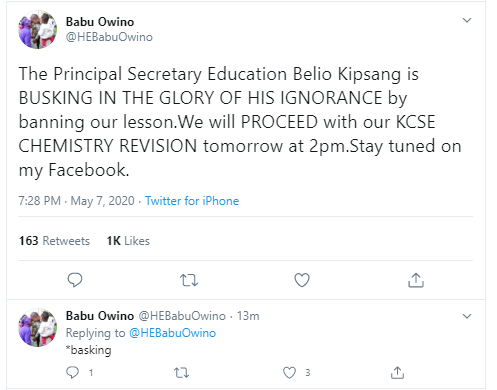Share the main tweet
This screenshot has width=497, height=390.
tap(416, 280)
